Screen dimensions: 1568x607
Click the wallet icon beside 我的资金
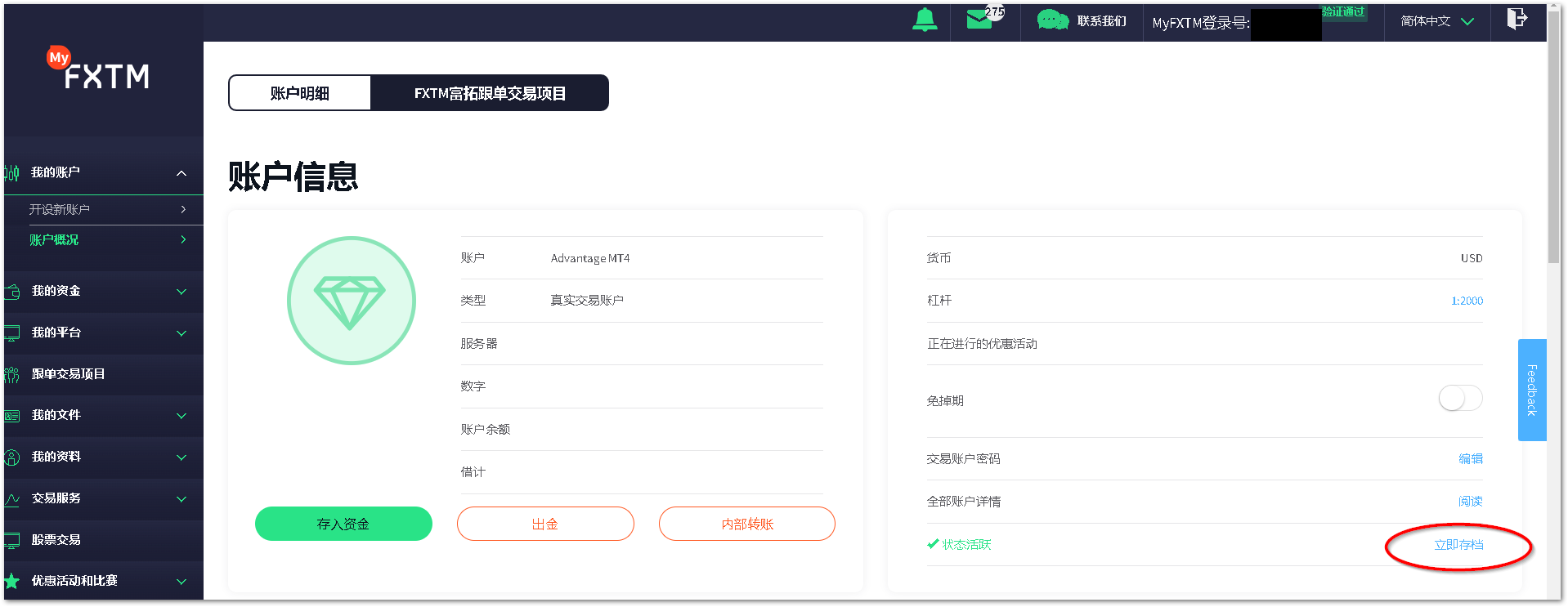(11, 292)
